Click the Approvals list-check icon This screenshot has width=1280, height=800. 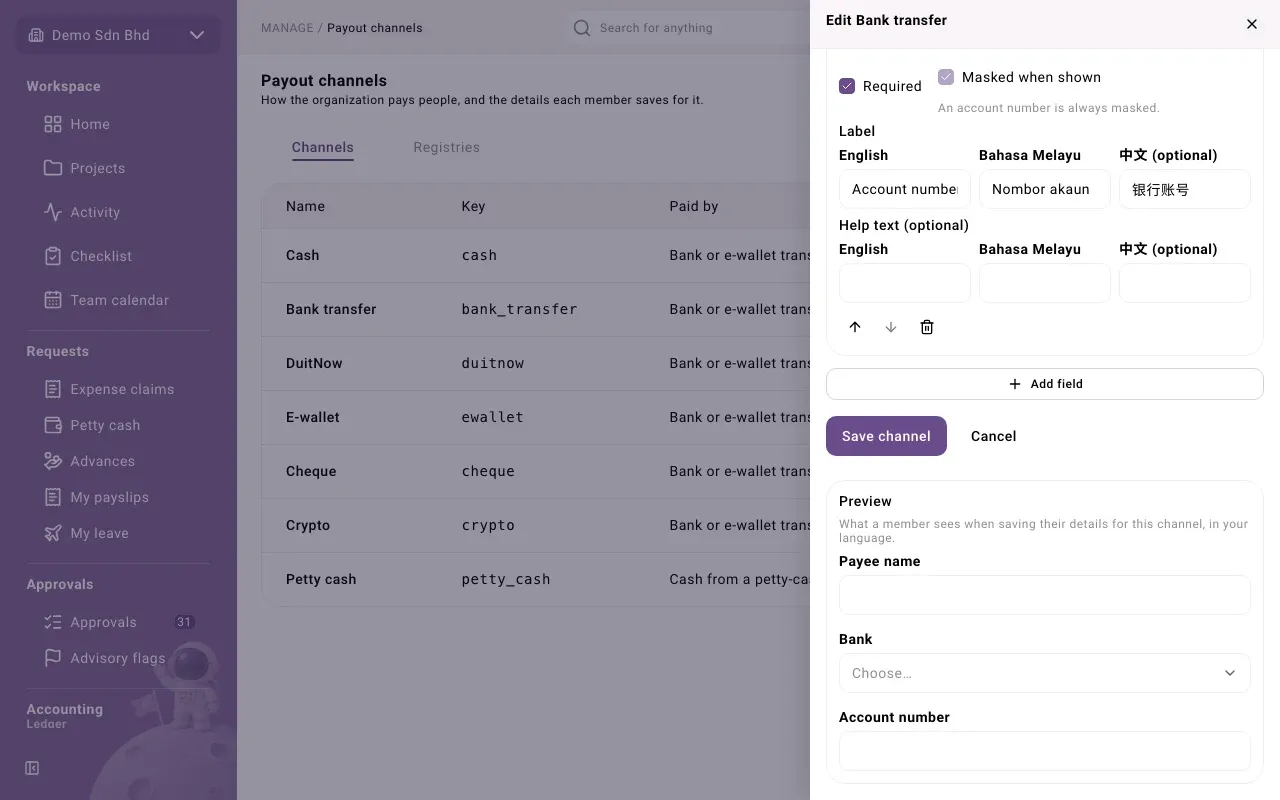(53, 622)
